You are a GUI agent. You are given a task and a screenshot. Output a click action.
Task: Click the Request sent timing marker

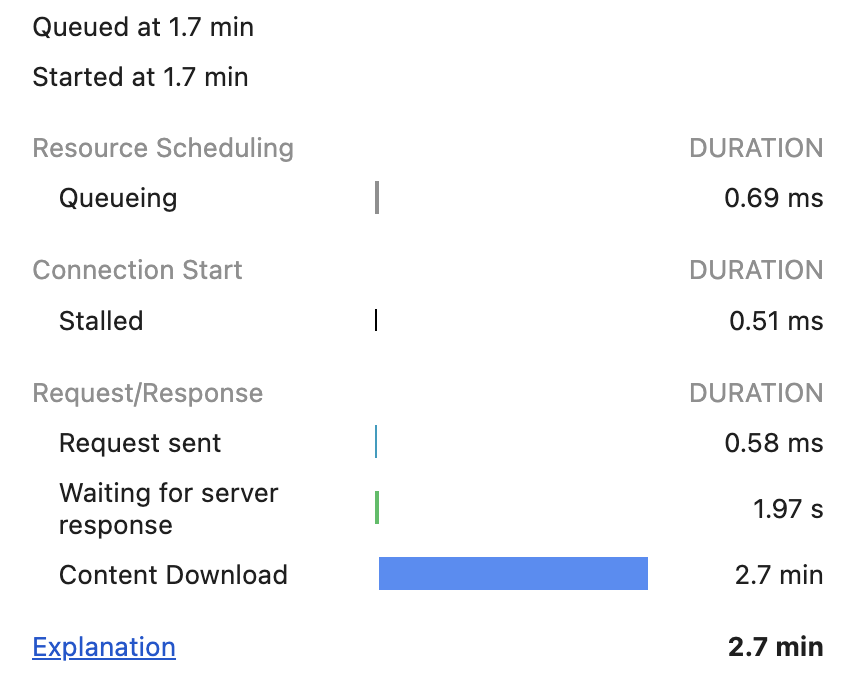[x=376, y=442]
